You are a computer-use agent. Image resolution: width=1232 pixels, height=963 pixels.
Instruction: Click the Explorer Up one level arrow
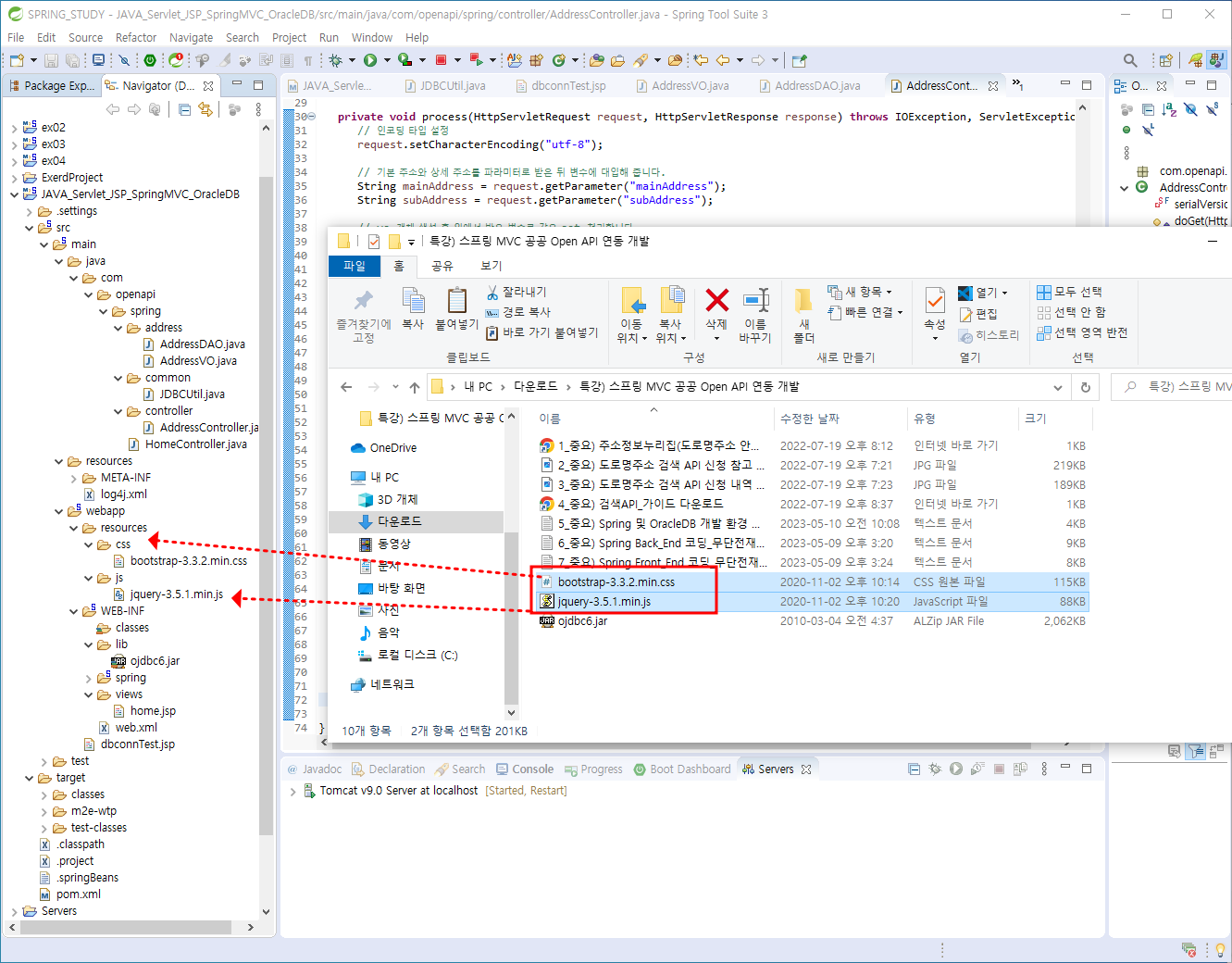coord(414,387)
